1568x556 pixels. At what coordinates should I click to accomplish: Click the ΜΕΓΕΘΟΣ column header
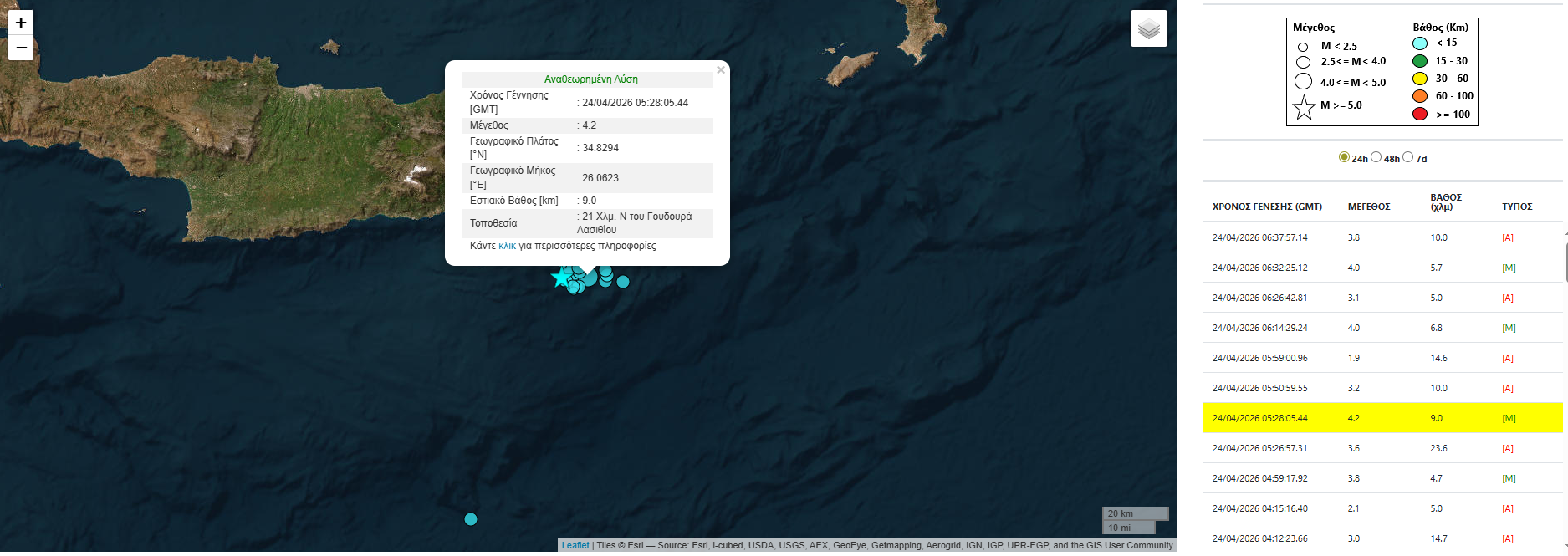click(x=1369, y=207)
